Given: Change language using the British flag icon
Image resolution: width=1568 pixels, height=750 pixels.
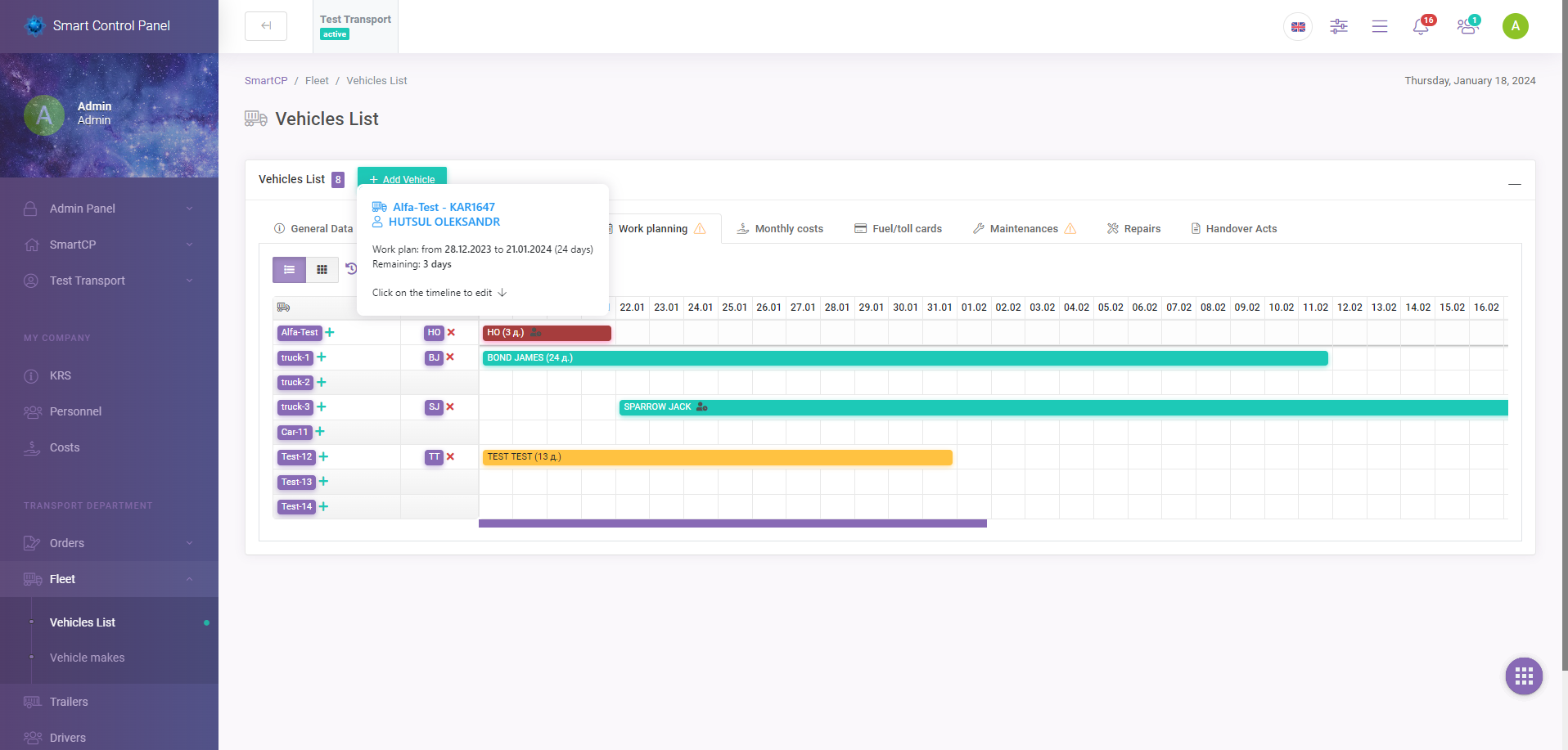Looking at the screenshot, I should (x=1297, y=26).
